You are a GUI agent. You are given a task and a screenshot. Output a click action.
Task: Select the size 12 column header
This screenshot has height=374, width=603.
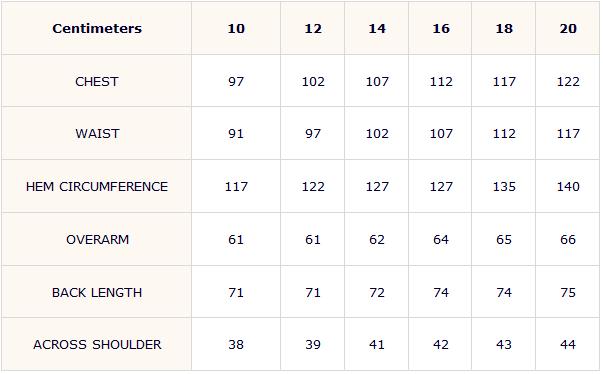coord(313,28)
